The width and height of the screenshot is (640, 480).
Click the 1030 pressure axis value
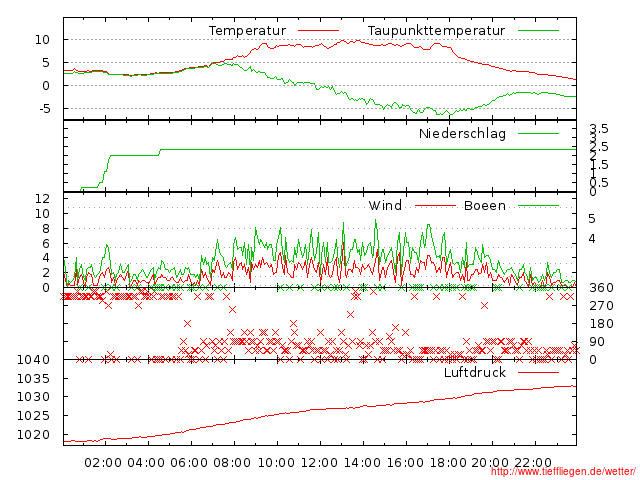coord(33,397)
